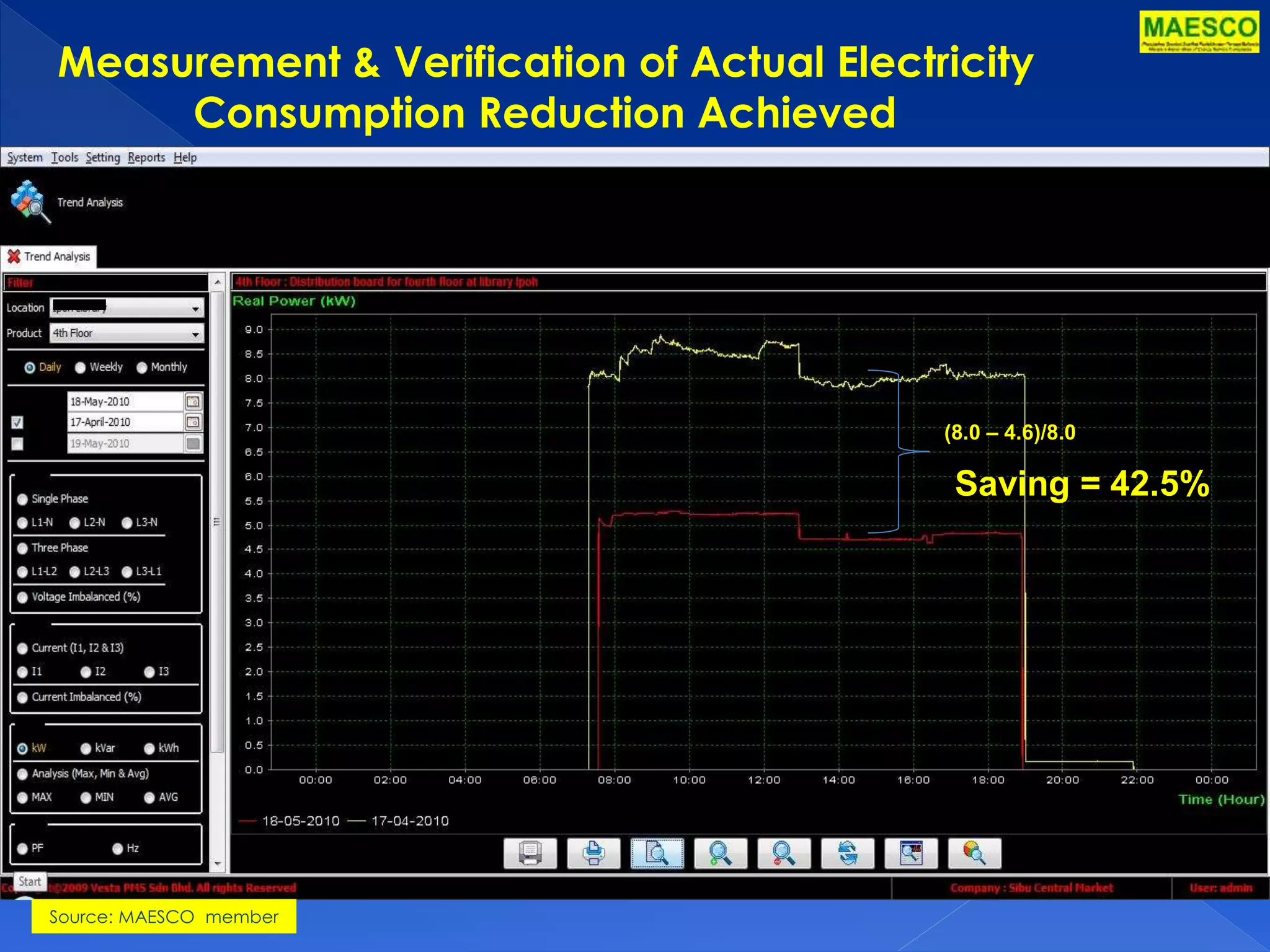Select the kW radio option
This screenshot has height=952, width=1270.
[22, 748]
